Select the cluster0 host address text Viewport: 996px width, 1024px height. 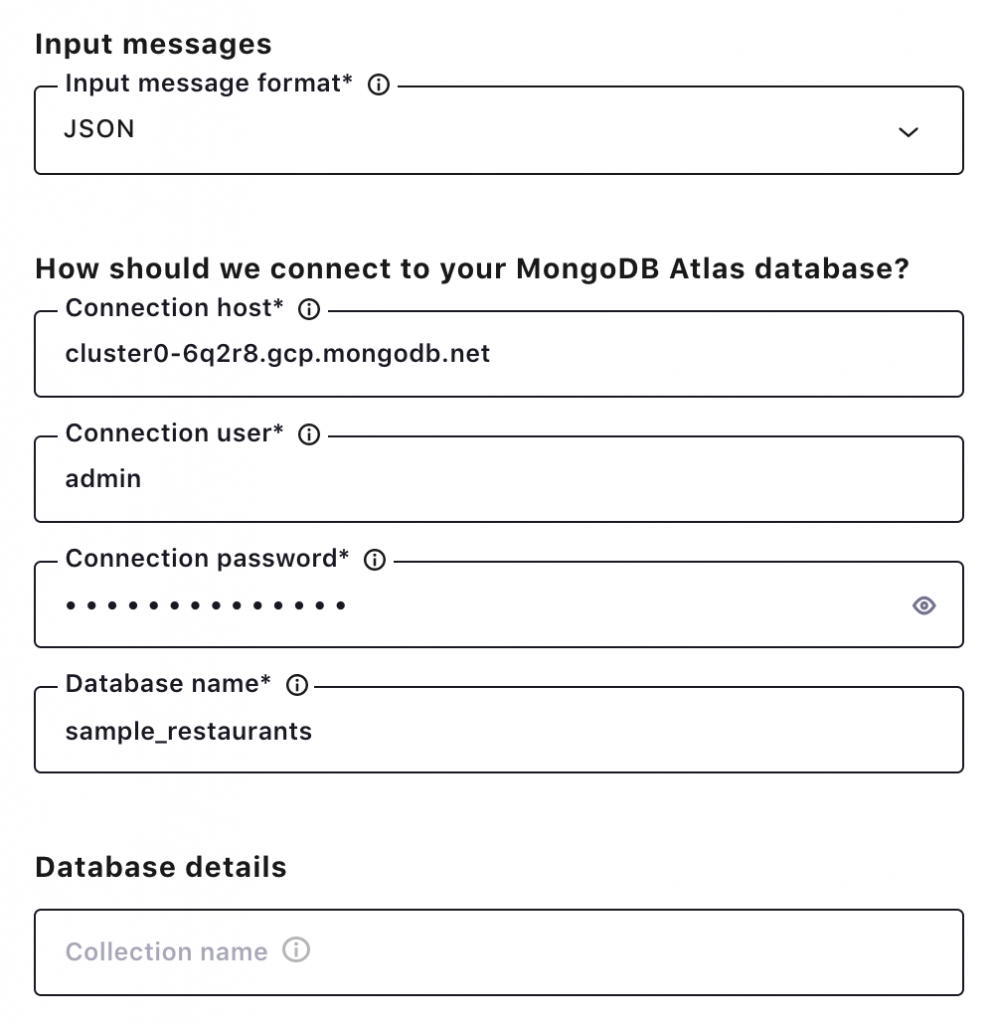coord(278,354)
